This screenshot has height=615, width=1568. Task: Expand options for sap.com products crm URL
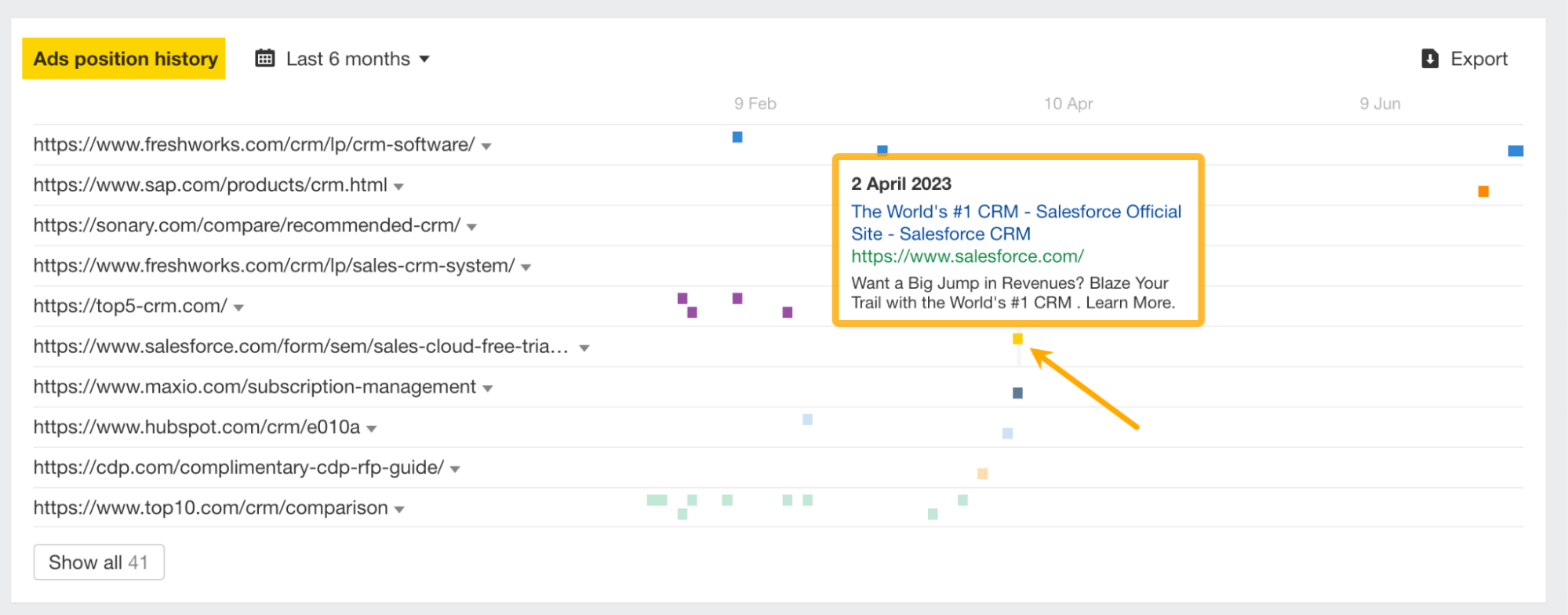[x=399, y=186]
